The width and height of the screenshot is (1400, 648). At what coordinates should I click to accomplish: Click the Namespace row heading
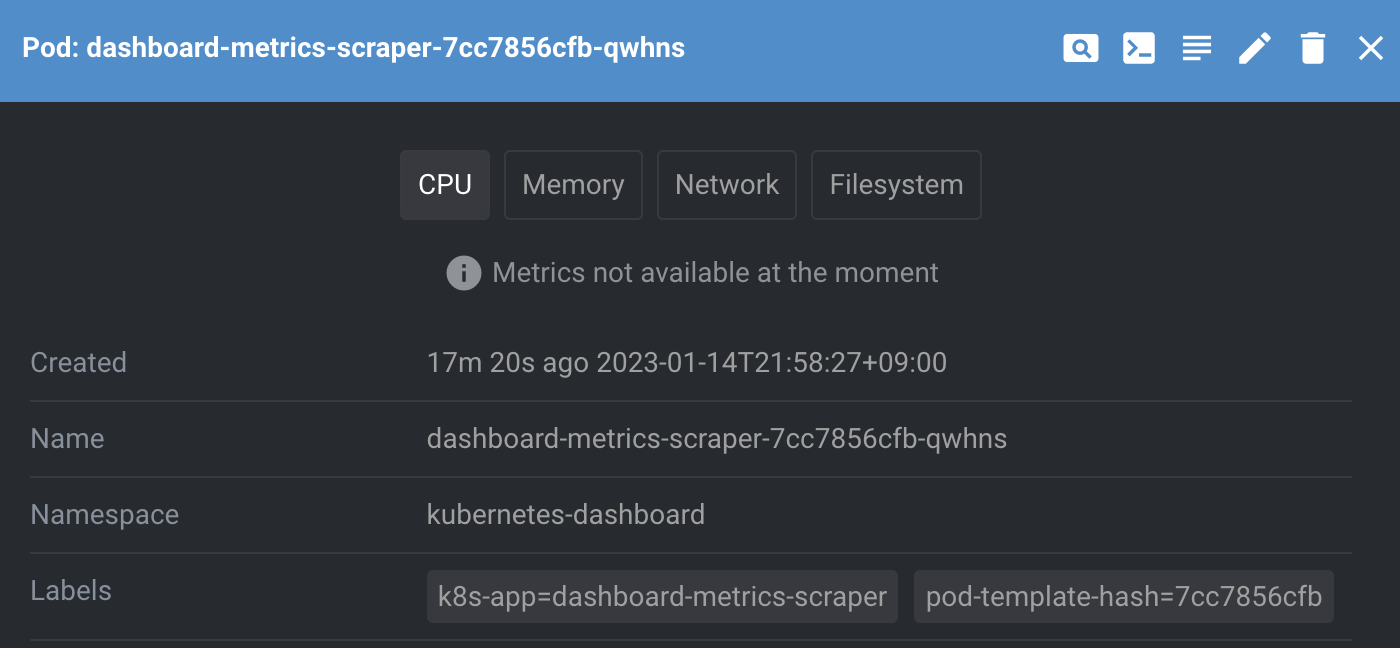click(x=105, y=515)
